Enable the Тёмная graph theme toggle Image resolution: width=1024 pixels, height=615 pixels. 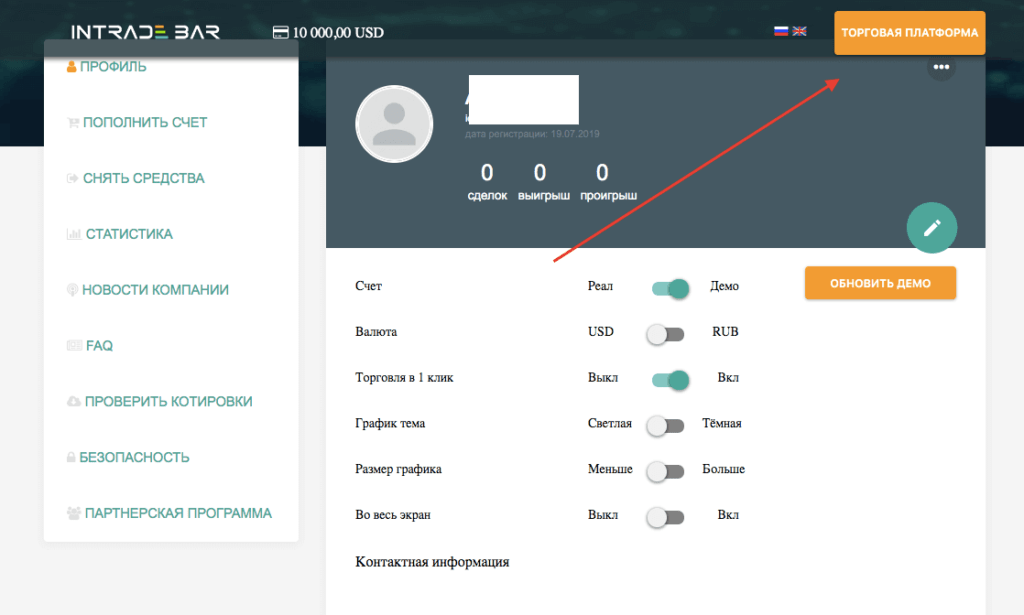click(665, 426)
